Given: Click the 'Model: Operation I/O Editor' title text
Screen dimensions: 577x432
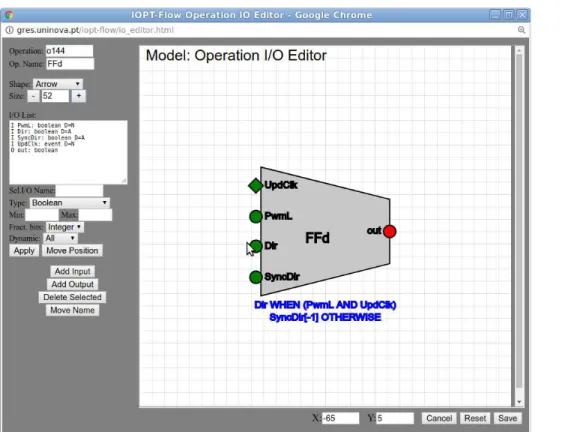Looking at the screenshot, I should coord(236,56).
